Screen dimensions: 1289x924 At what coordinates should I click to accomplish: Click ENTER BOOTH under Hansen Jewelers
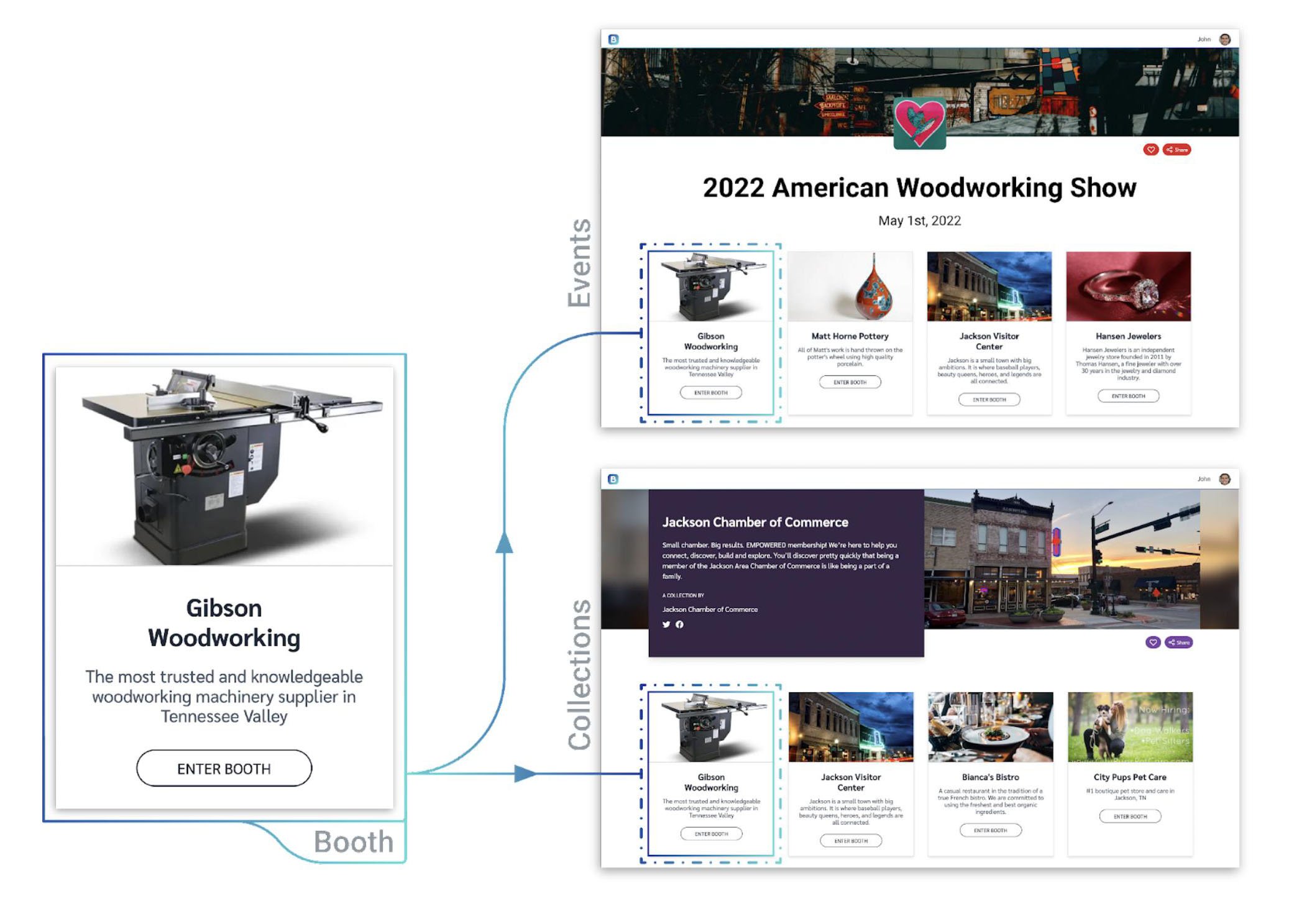pyautogui.click(x=1128, y=396)
